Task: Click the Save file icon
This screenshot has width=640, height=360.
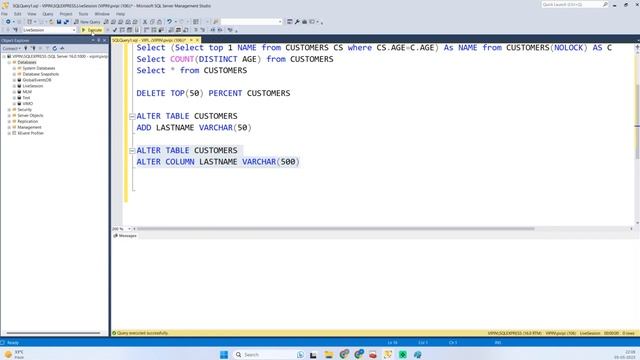Action: [59, 22]
